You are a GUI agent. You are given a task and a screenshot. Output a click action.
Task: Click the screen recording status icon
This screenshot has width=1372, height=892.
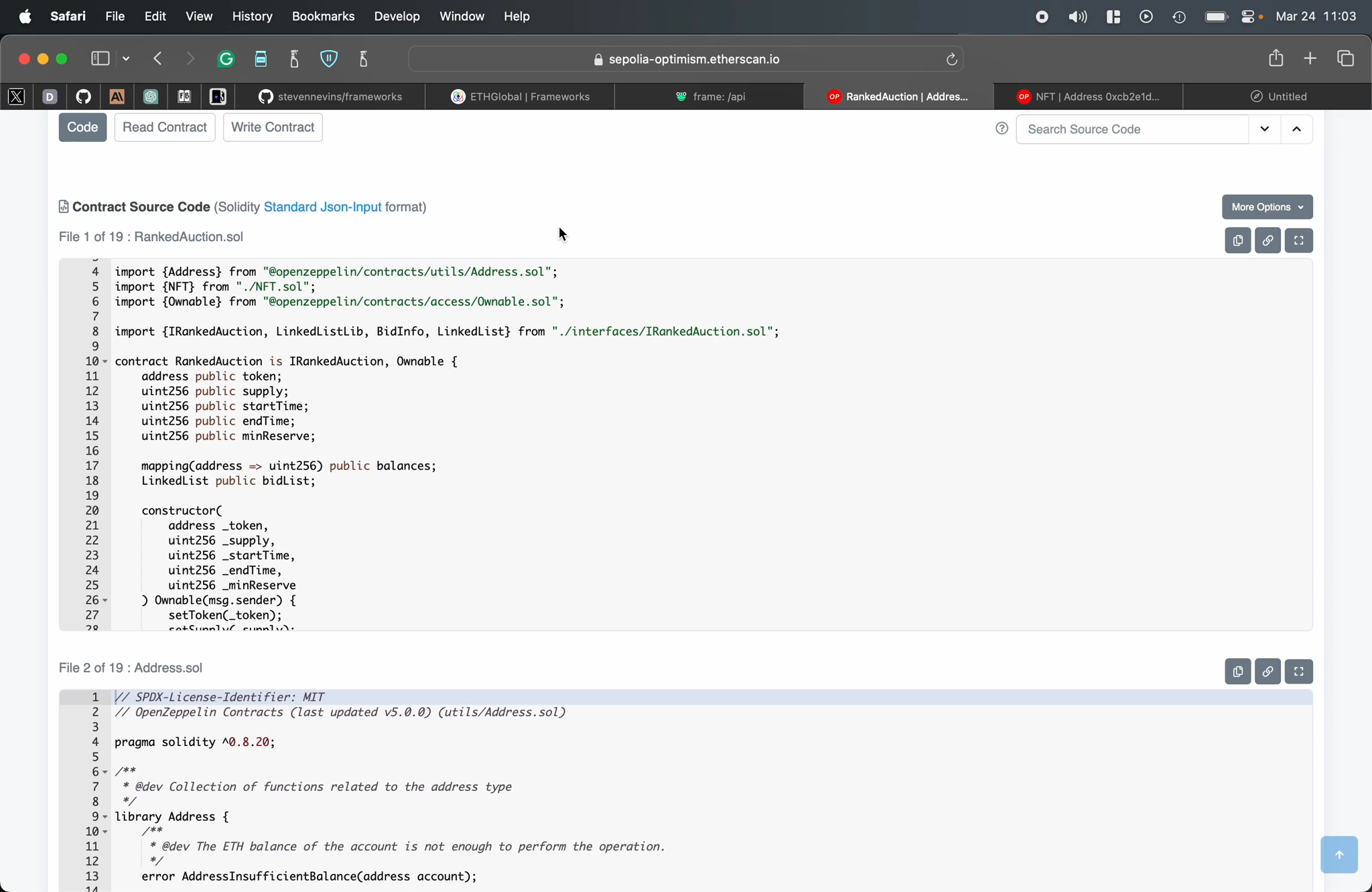[x=1042, y=17]
